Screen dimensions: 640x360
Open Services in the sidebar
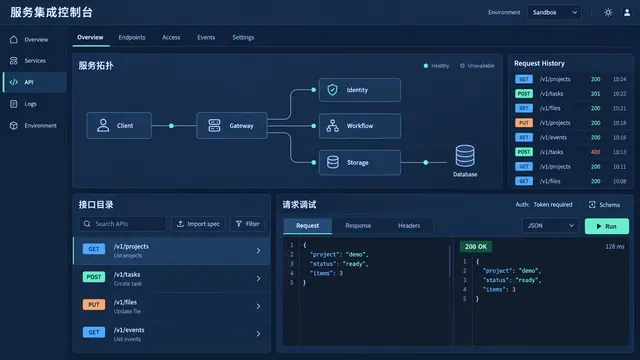tap(34, 61)
